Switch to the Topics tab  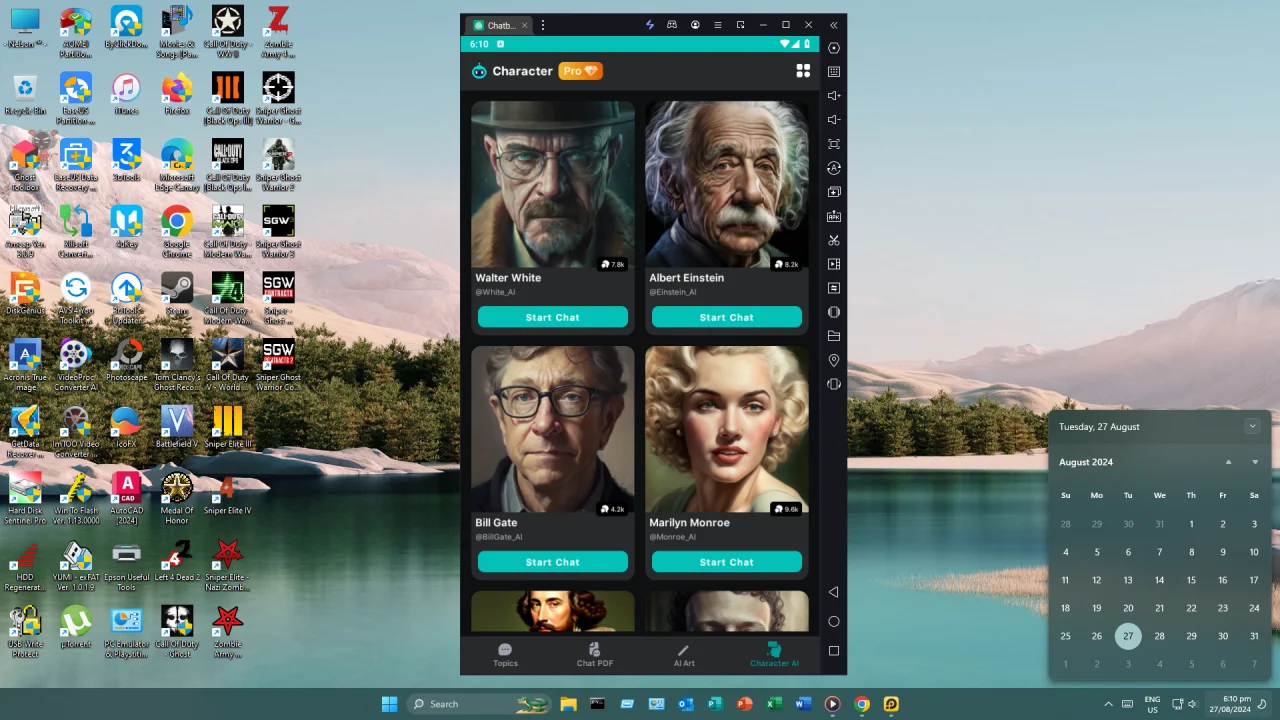[x=505, y=655]
